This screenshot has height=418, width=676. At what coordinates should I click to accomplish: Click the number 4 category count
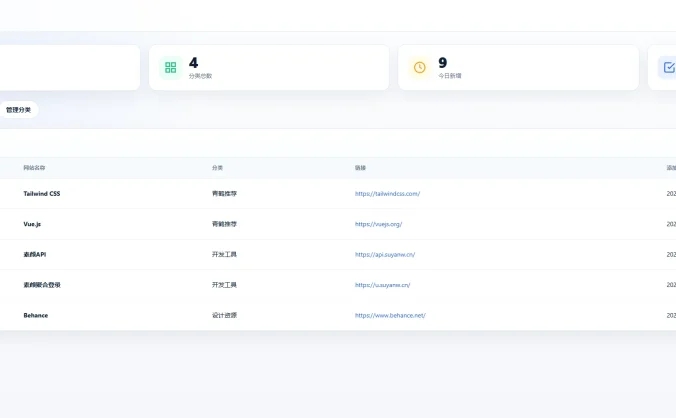pos(194,63)
